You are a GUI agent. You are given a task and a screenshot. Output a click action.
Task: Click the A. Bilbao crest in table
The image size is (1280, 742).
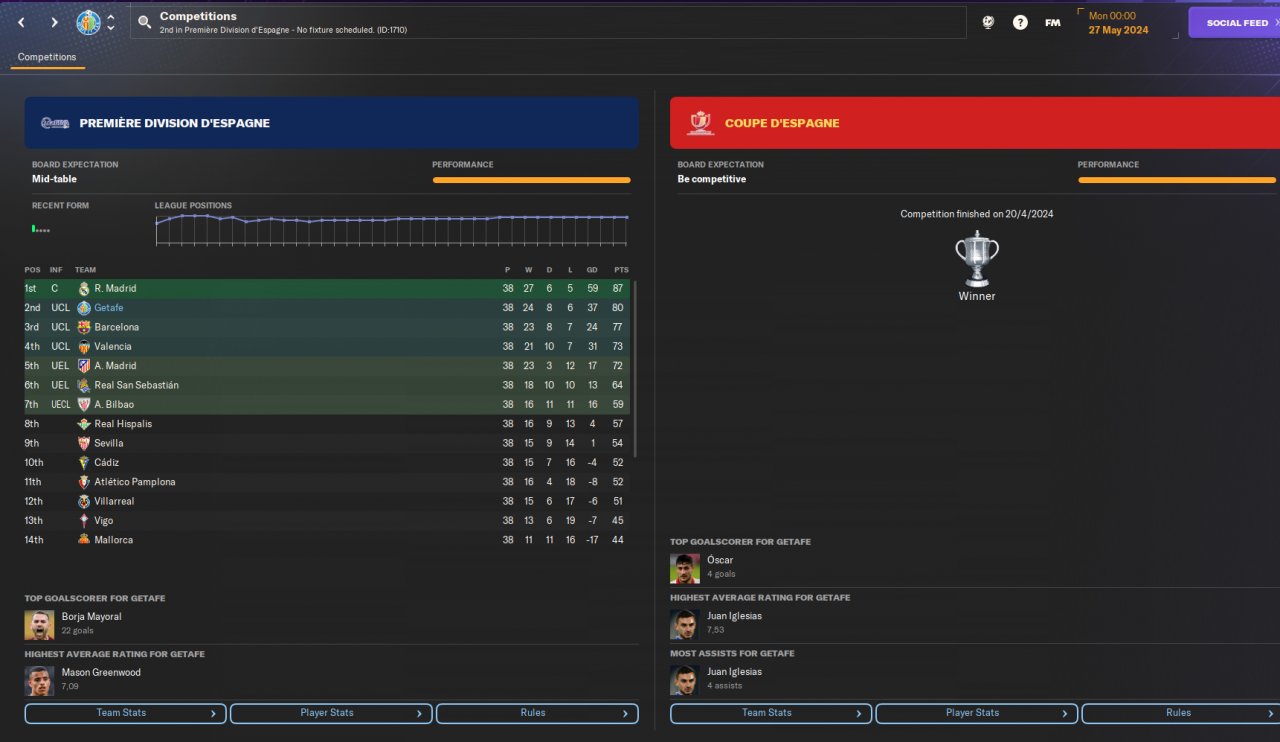pos(84,405)
